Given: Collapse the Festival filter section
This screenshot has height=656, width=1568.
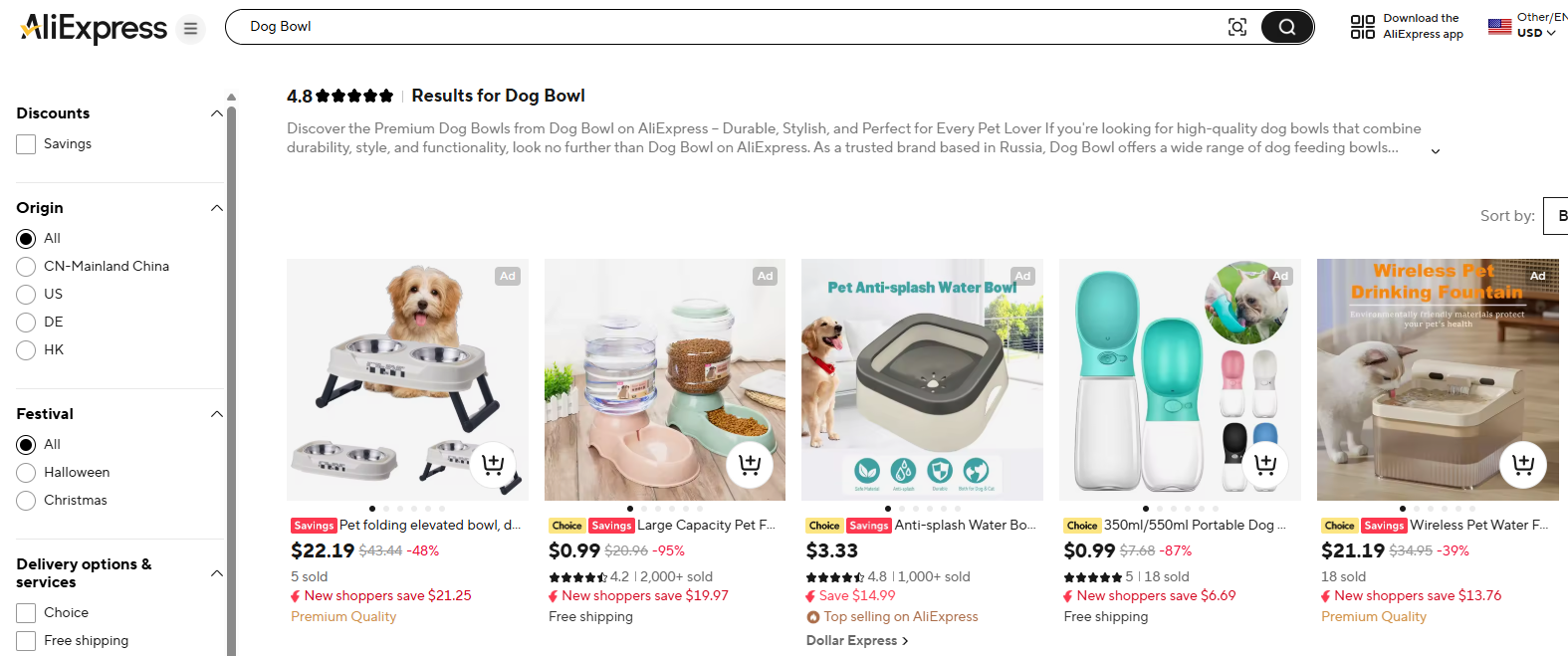Looking at the screenshot, I should click(x=217, y=414).
